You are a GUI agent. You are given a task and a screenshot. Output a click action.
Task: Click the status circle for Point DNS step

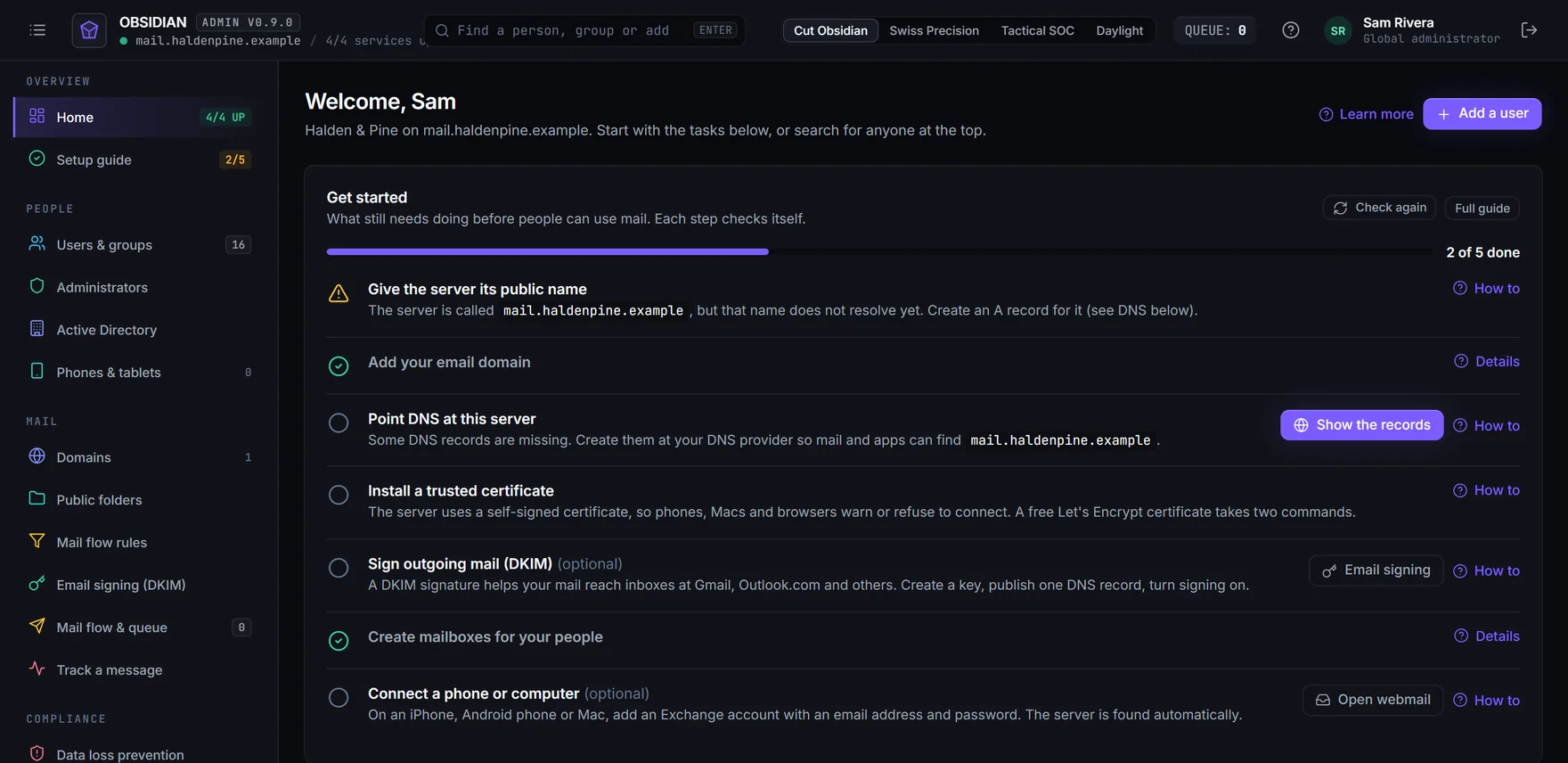tap(339, 423)
